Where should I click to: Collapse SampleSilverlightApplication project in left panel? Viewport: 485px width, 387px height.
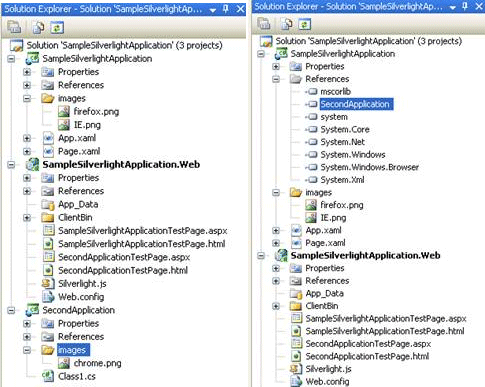[11, 59]
